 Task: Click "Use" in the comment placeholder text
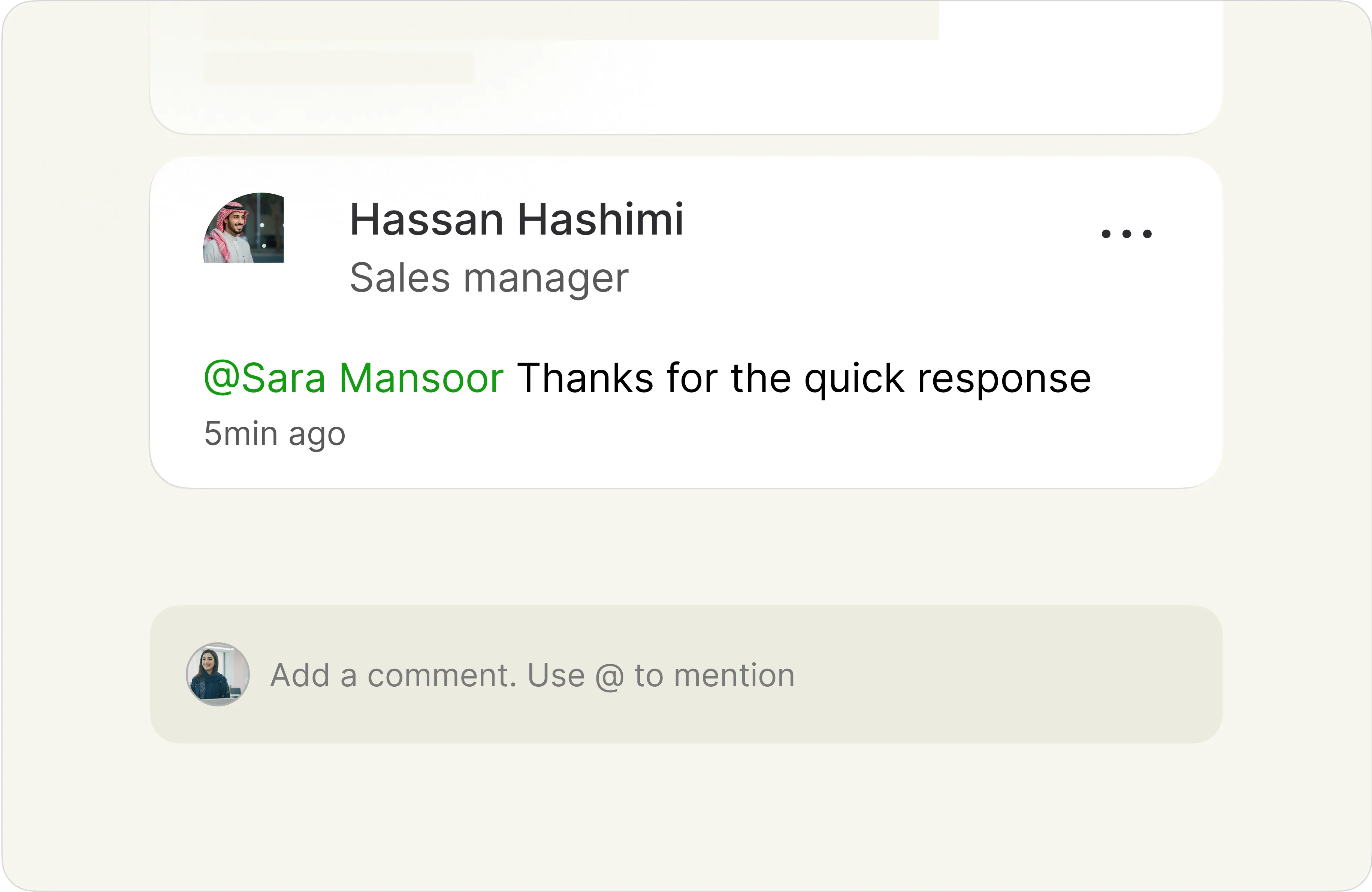click(x=556, y=675)
